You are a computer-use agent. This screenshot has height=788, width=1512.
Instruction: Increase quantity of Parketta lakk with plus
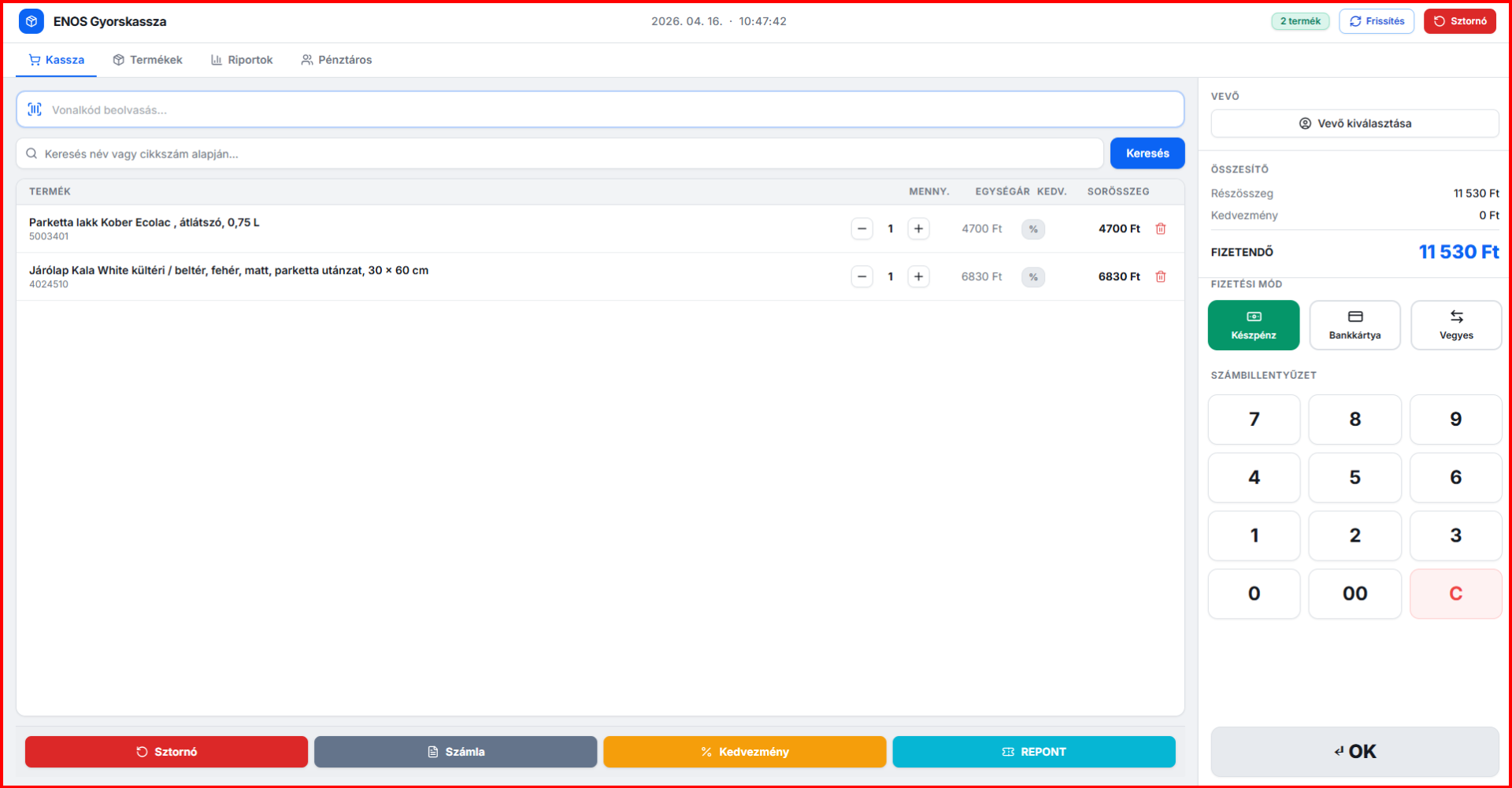[x=918, y=229]
